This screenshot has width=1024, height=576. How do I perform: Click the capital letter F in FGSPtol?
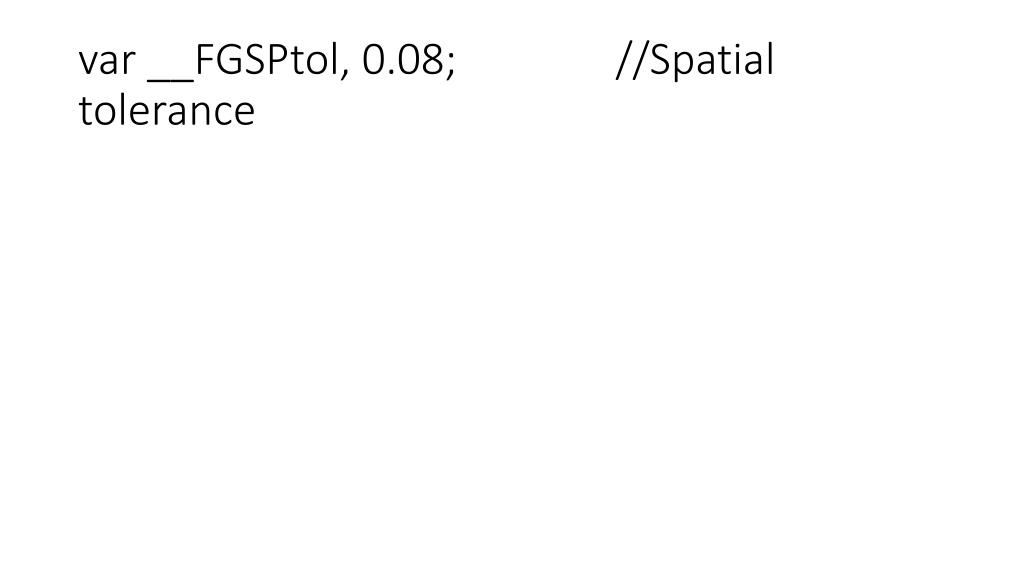click(205, 59)
